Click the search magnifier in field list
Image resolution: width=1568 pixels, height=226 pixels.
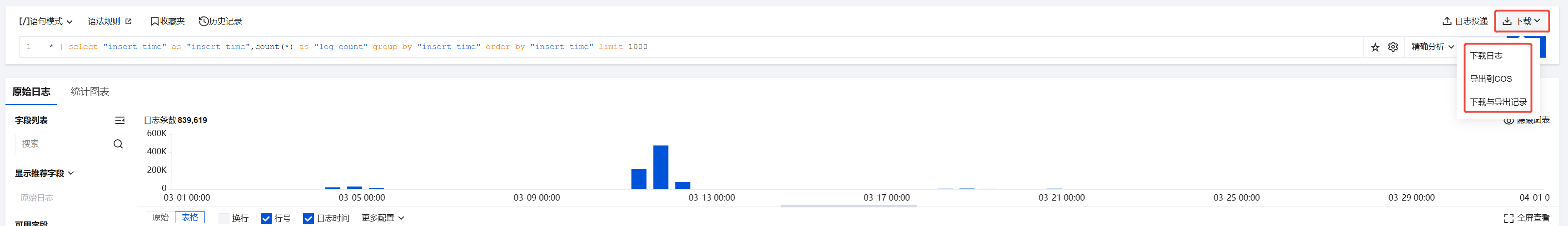pyautogui.click(x=118, y=144)
